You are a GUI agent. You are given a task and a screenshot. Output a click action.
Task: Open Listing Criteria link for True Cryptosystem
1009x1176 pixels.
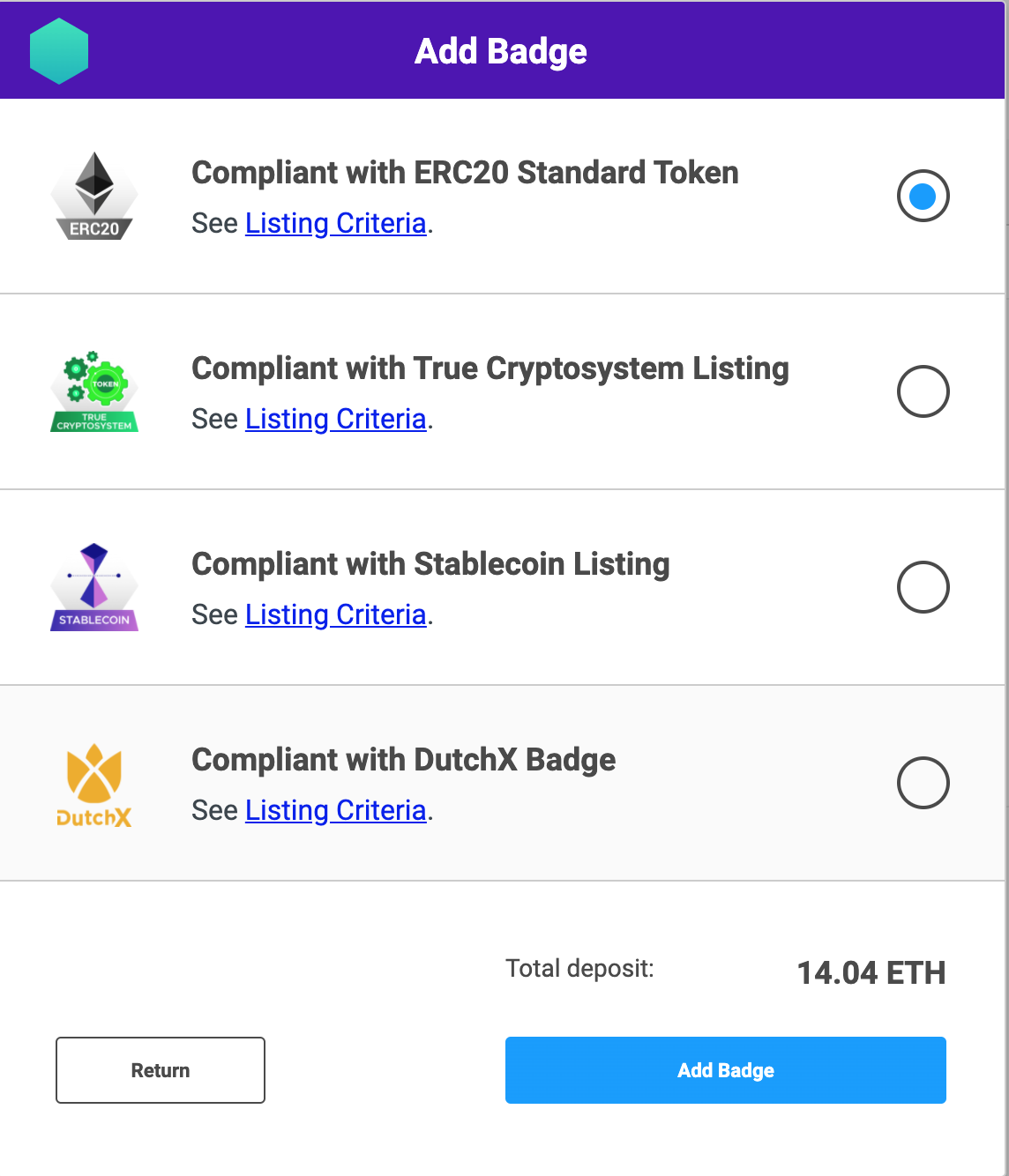click(x=335, y=420)
